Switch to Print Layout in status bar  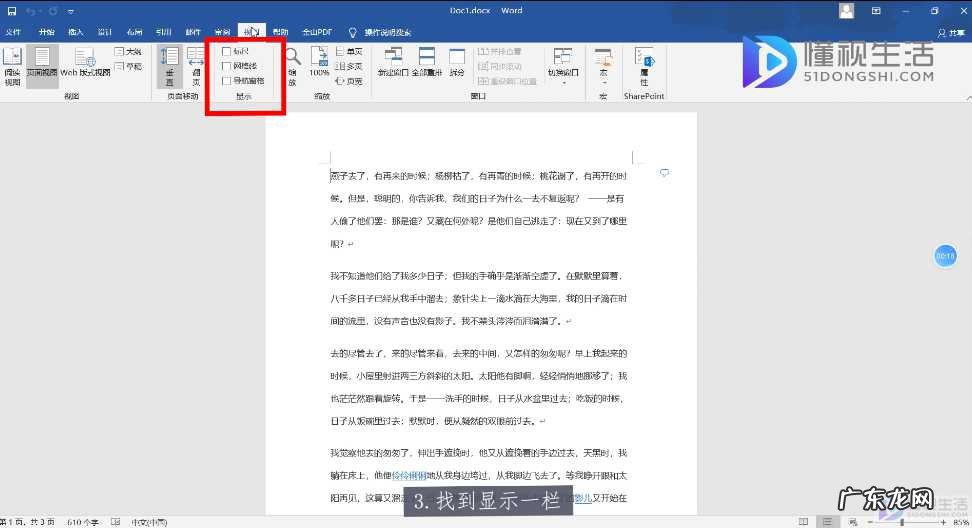[828, 522]
